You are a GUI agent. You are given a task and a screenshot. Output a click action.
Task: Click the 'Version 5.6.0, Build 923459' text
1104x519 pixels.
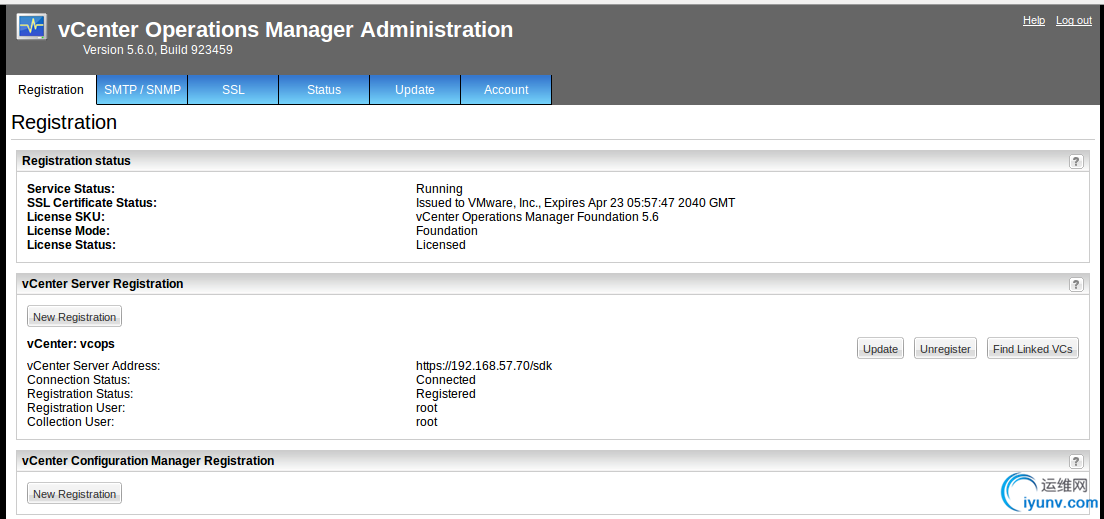pos(158,50)
